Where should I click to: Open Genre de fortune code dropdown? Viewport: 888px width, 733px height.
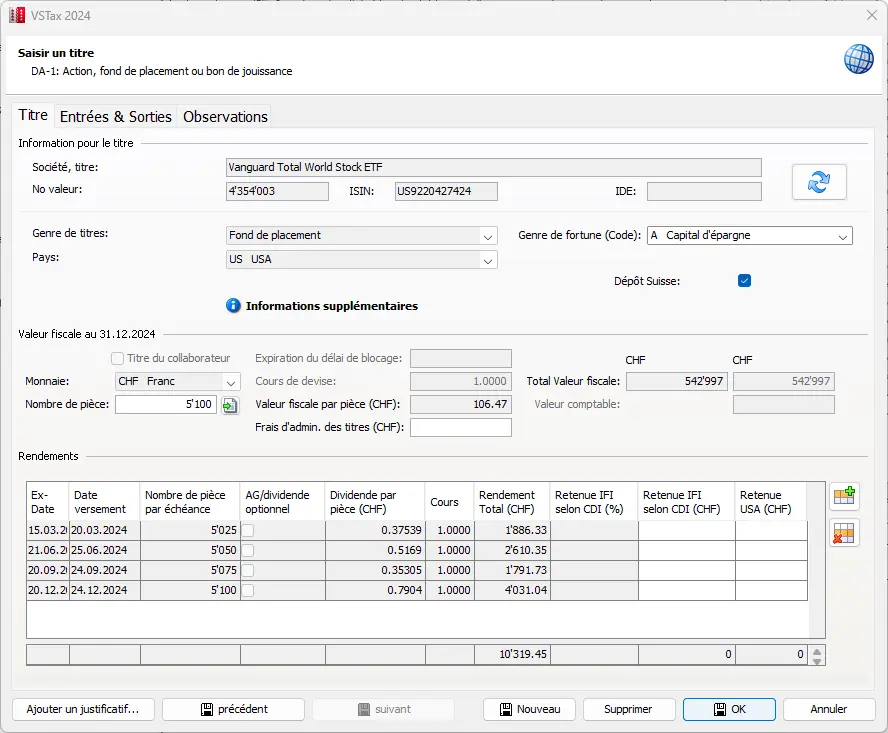pyautogui.click(x=842, y=236)
